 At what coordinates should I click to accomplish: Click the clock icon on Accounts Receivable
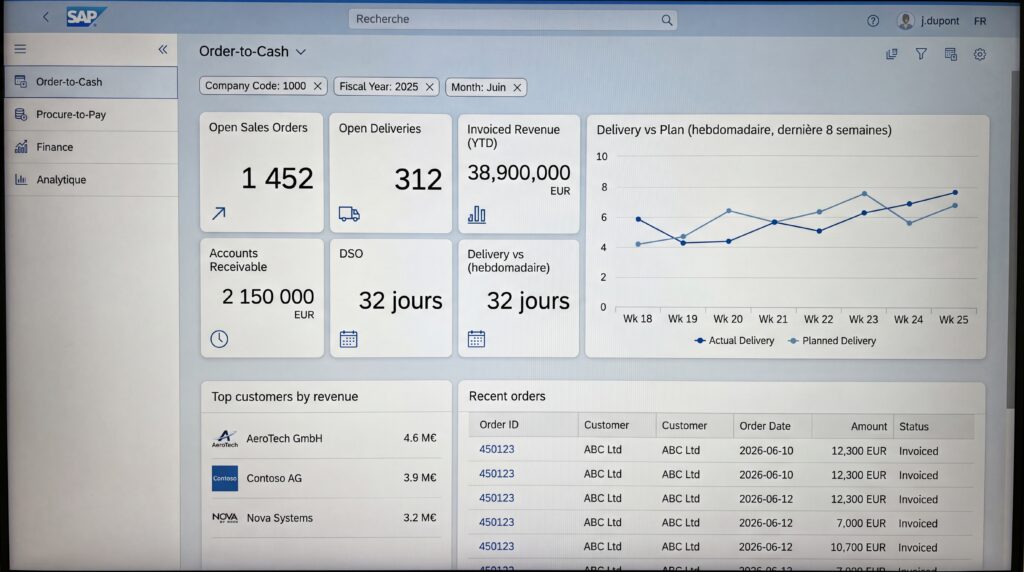[219, 338]
